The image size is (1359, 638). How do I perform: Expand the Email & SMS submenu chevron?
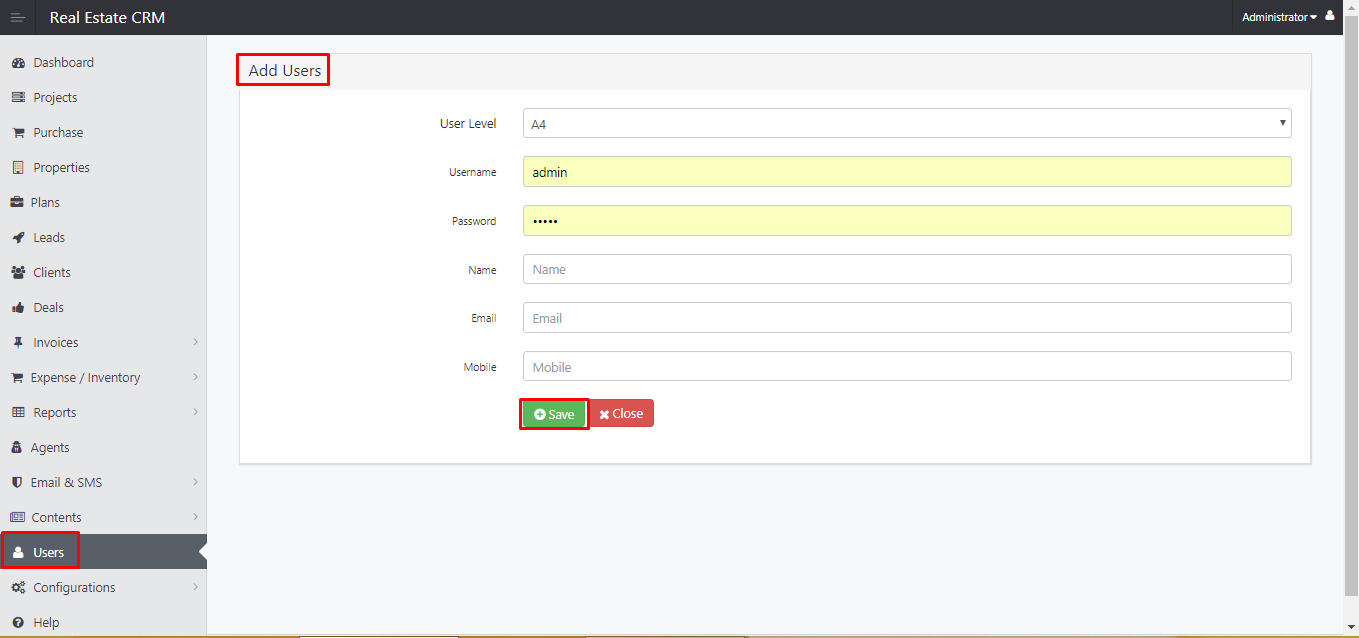click(195, 482)
